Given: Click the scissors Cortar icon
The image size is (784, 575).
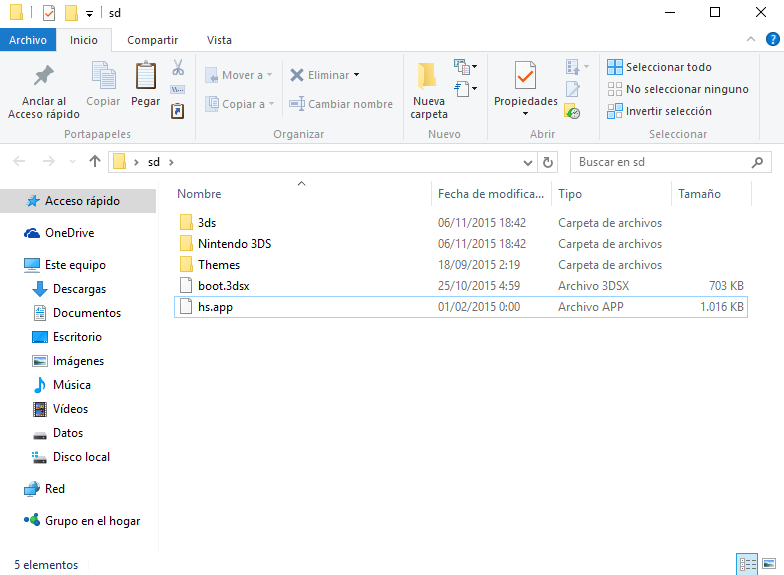Looking at the screenshot, I should 178,67.
